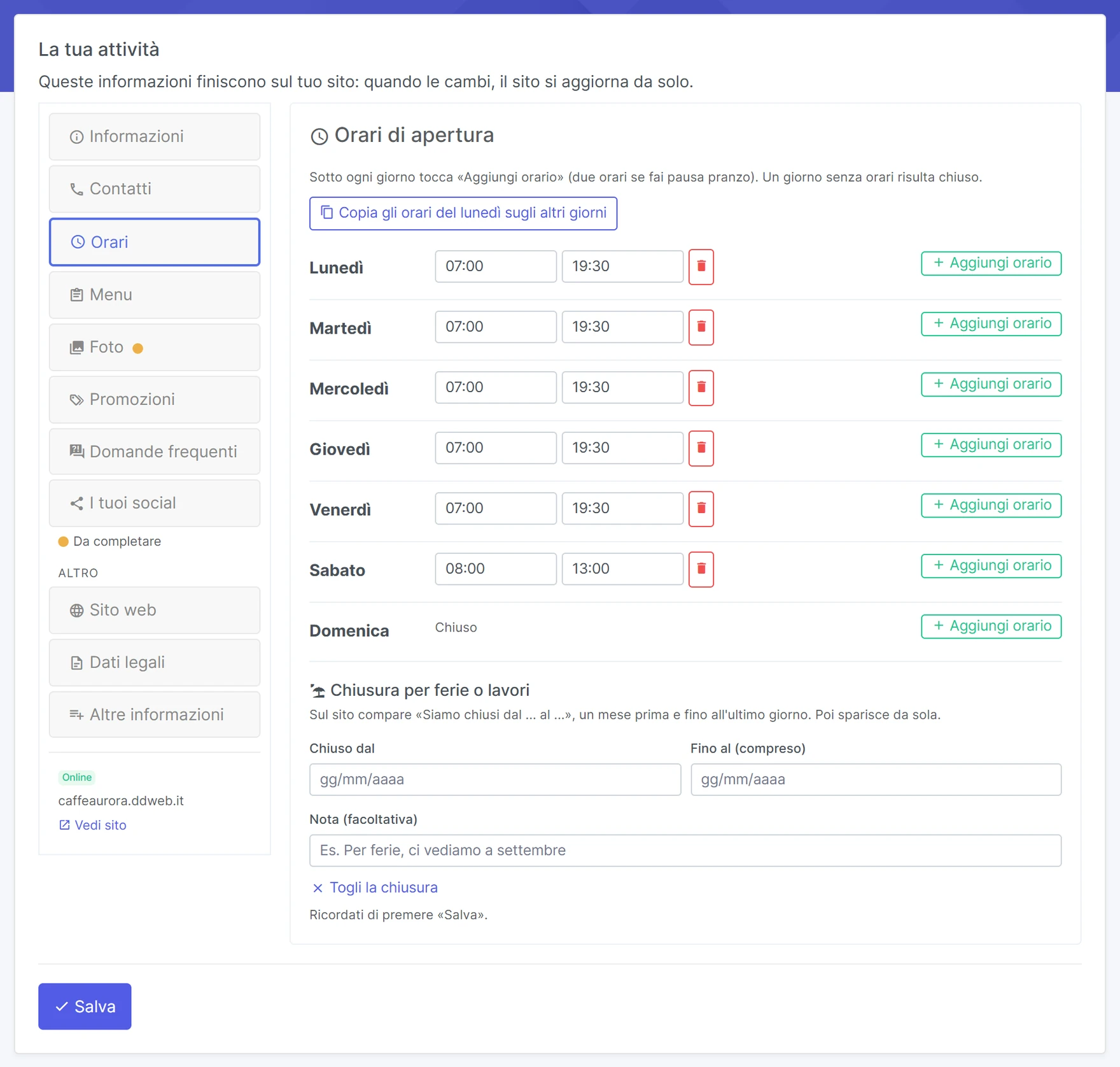
Task: Click the trash icon in Giovedì row
Action: pyautogui.click(x=701, y=448)
